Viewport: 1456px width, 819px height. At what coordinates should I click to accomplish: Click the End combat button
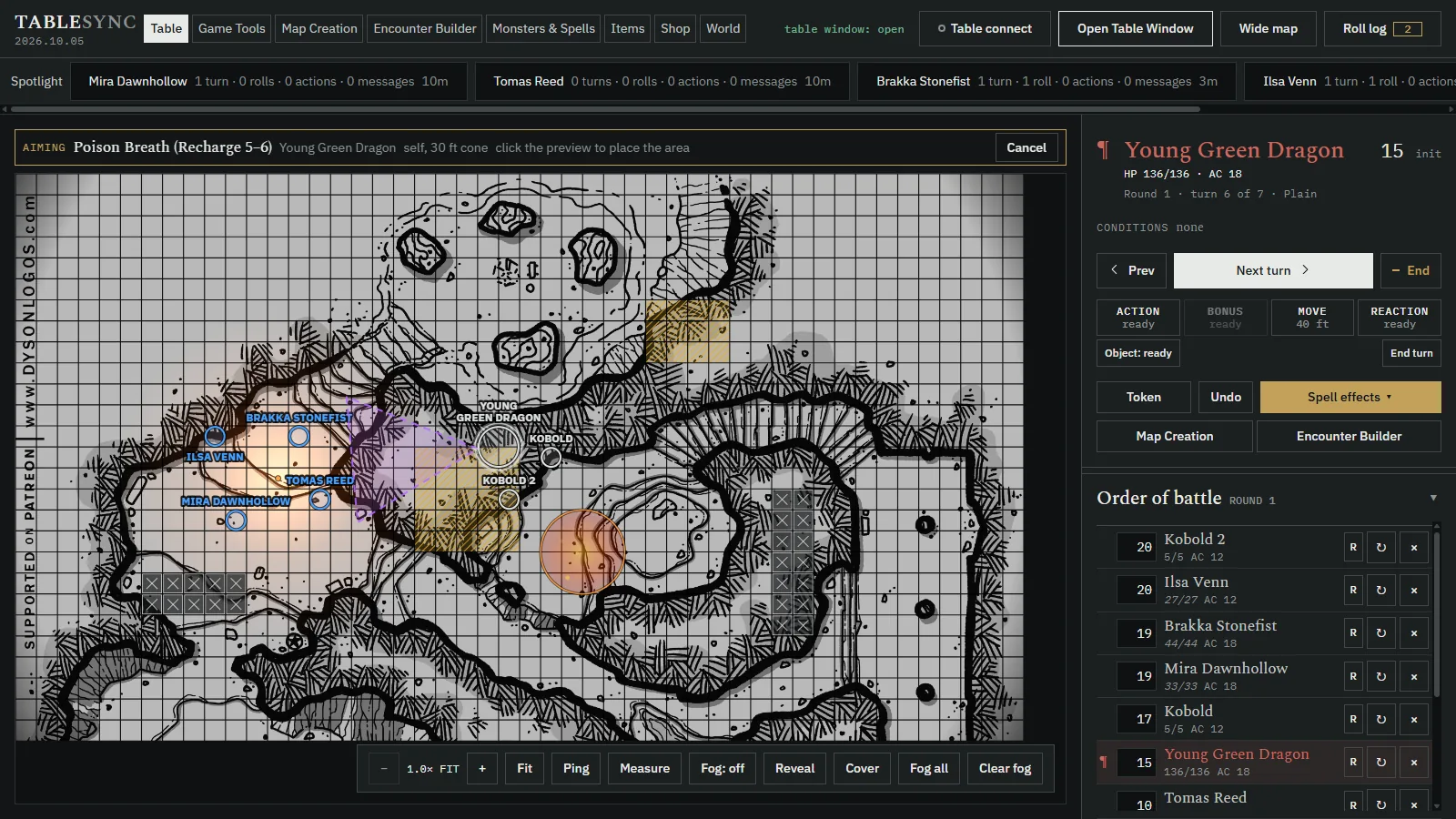click(1410, 270)
